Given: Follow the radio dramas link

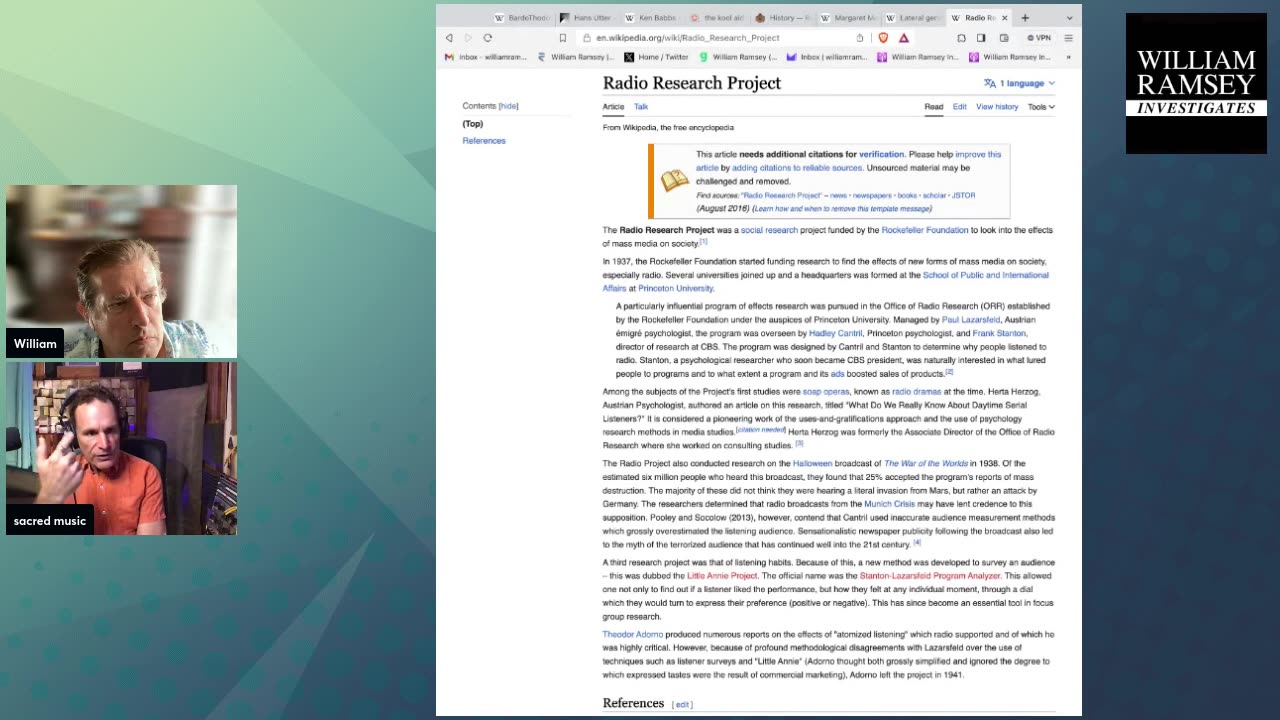Looking at the screenshot, I should click(x=916, y=392).
